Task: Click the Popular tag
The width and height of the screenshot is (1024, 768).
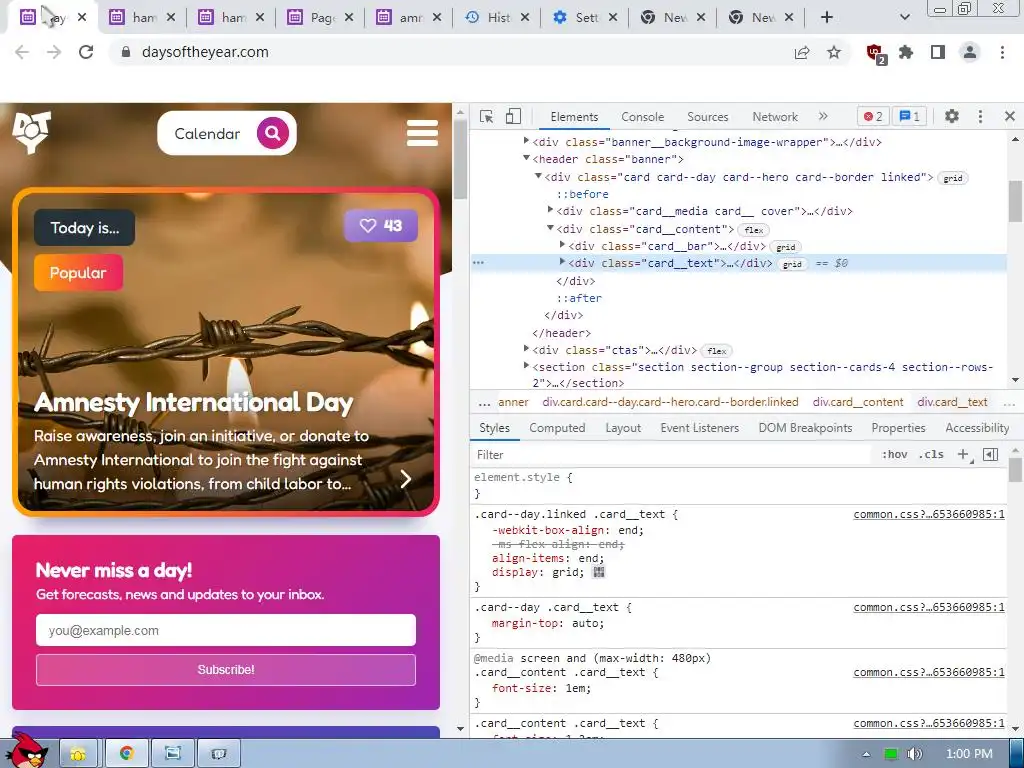Action: [x=78, y=273]
